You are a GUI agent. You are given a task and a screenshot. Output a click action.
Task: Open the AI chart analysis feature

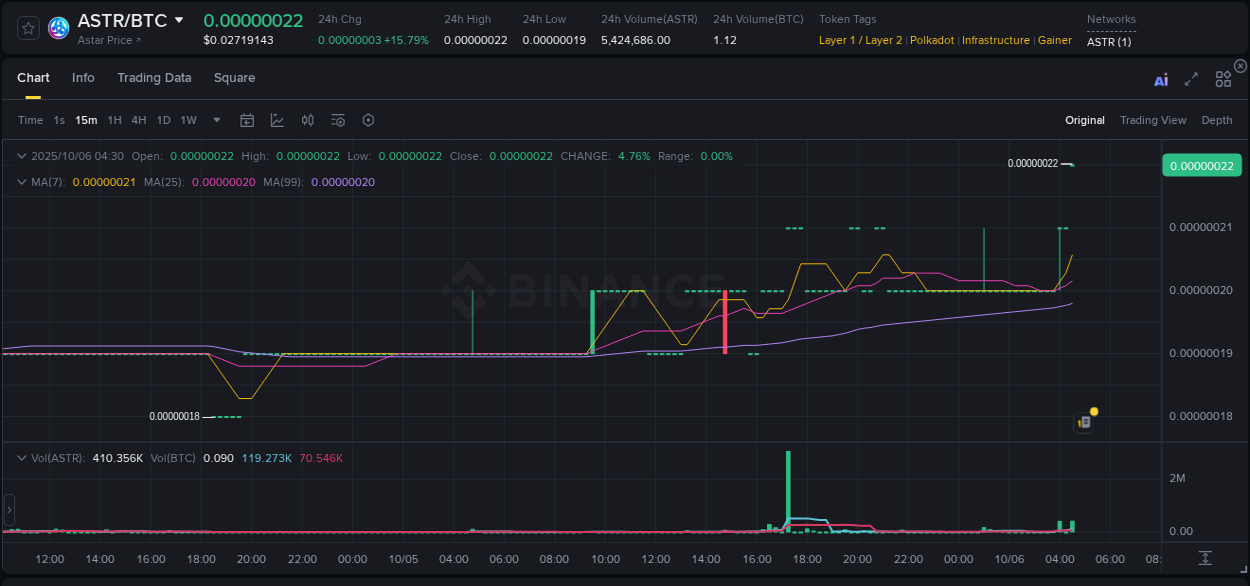[1161, 78]
